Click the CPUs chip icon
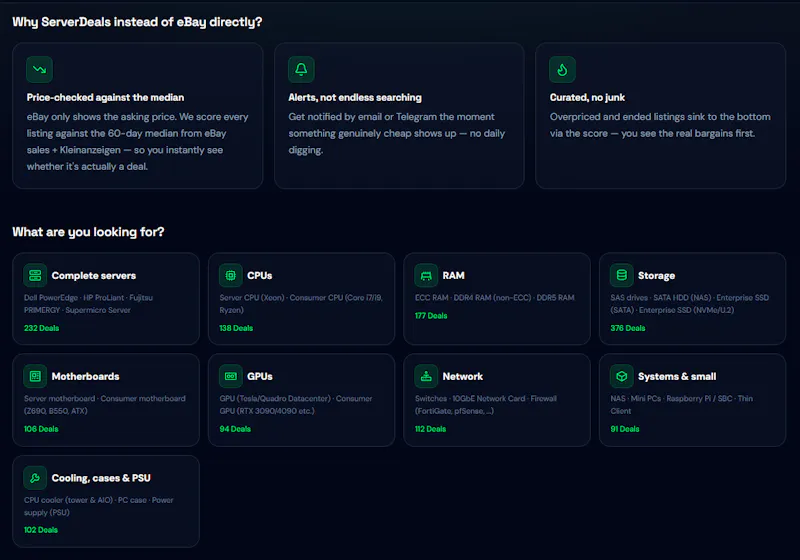 231,275
